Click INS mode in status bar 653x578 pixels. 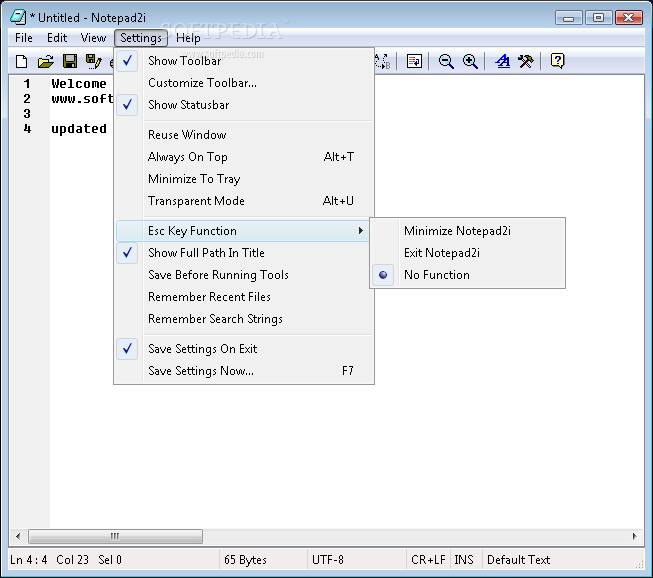[464, 560]
